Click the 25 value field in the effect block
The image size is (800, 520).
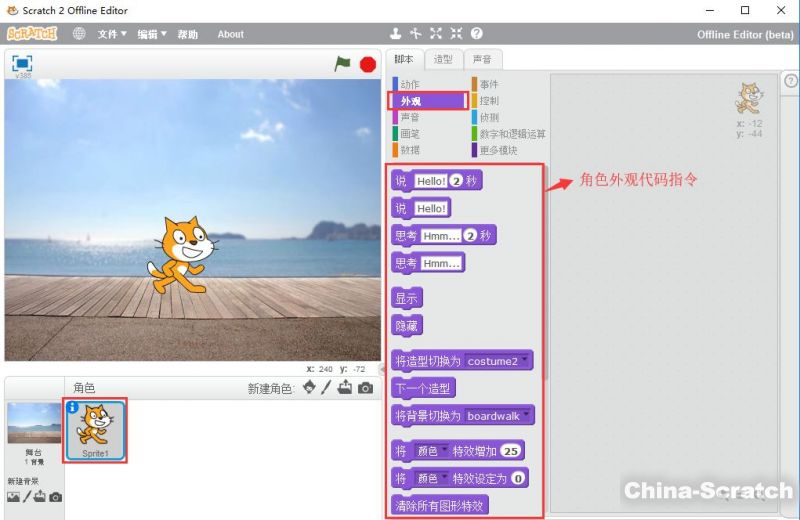[511, 451]
